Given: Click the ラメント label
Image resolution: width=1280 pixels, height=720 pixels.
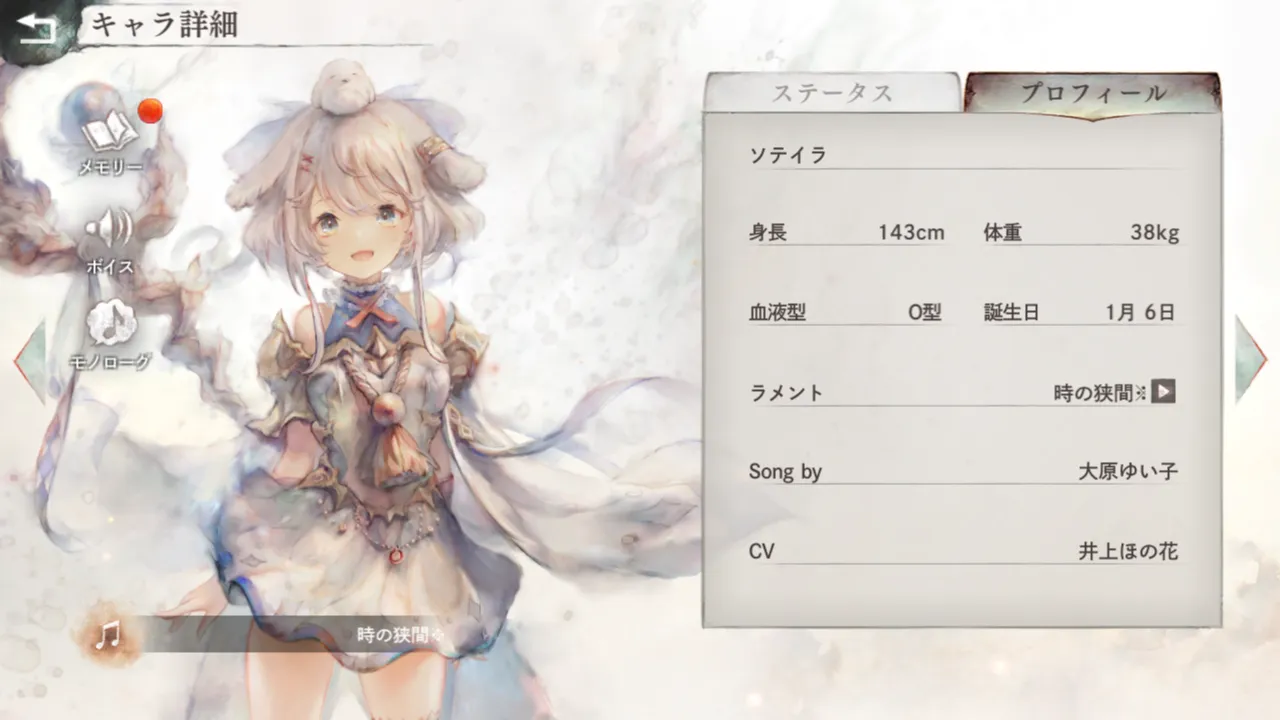Looking at the screenshot, I should click(x=786, y=392).
